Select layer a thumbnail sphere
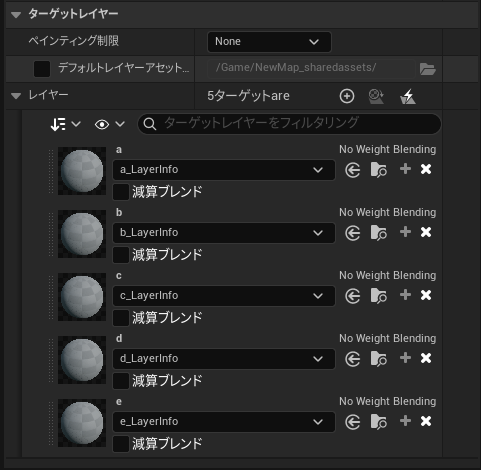 [x=82, y=171]
